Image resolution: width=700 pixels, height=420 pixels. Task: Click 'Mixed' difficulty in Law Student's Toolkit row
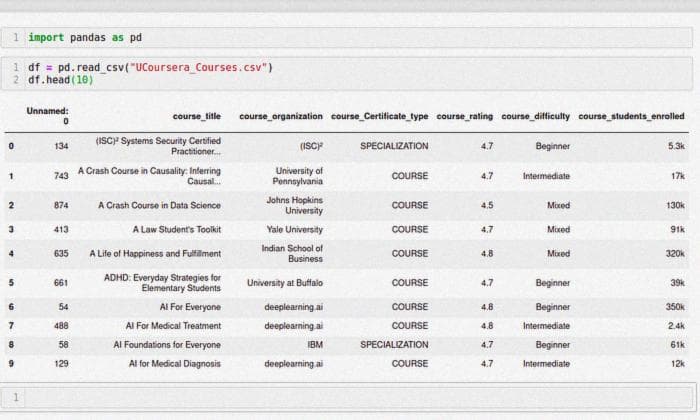click(558, 229)
